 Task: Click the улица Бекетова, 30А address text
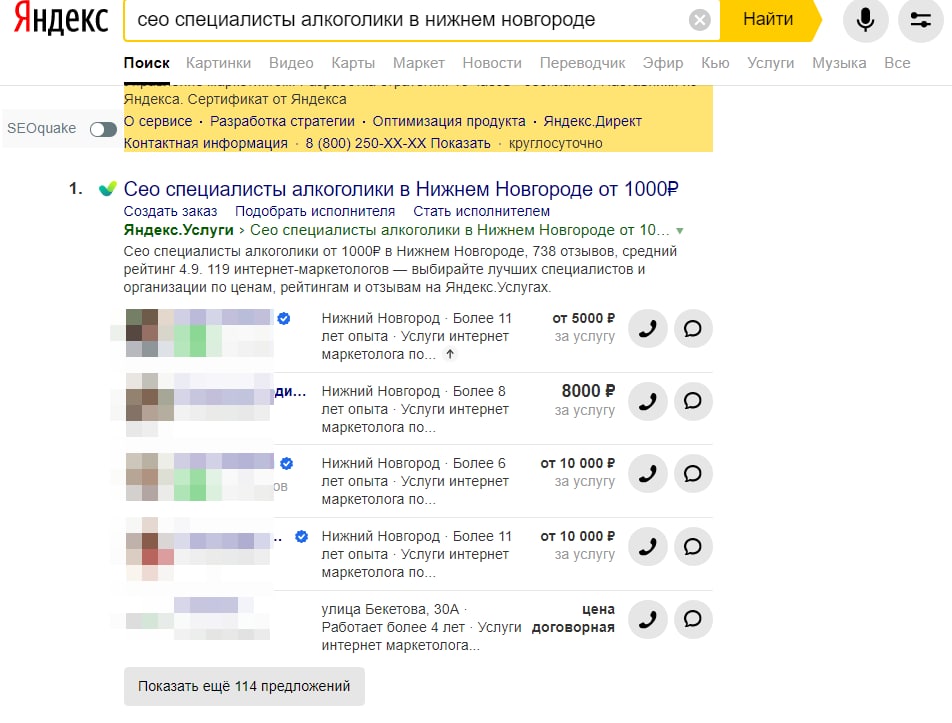point(390,609)
